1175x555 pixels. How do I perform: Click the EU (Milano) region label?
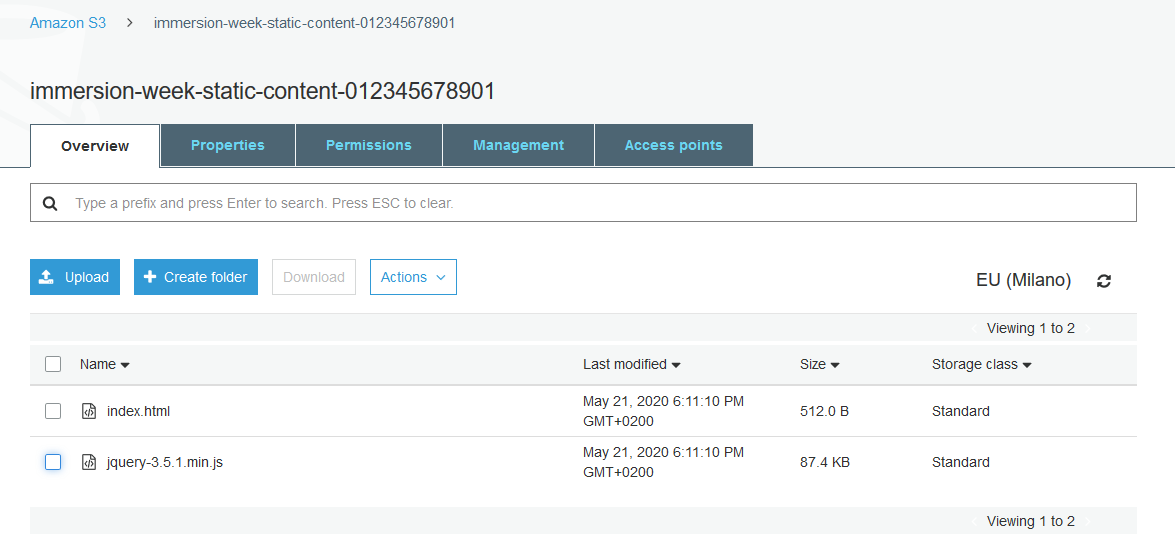[1024, 281]
